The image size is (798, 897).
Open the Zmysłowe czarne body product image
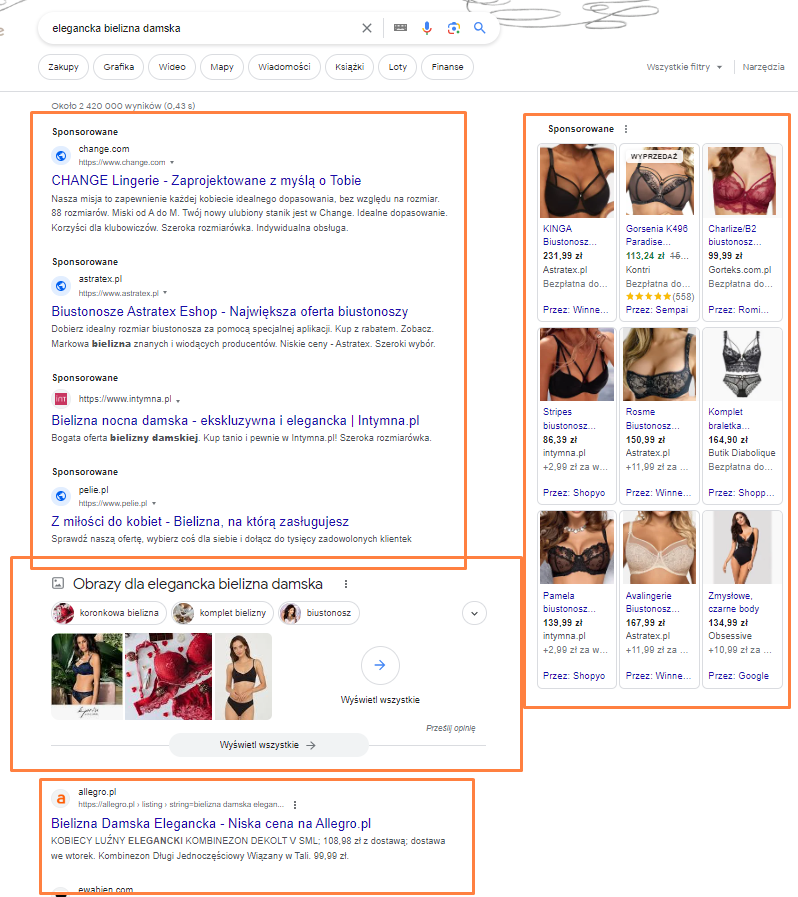point(742,547)
